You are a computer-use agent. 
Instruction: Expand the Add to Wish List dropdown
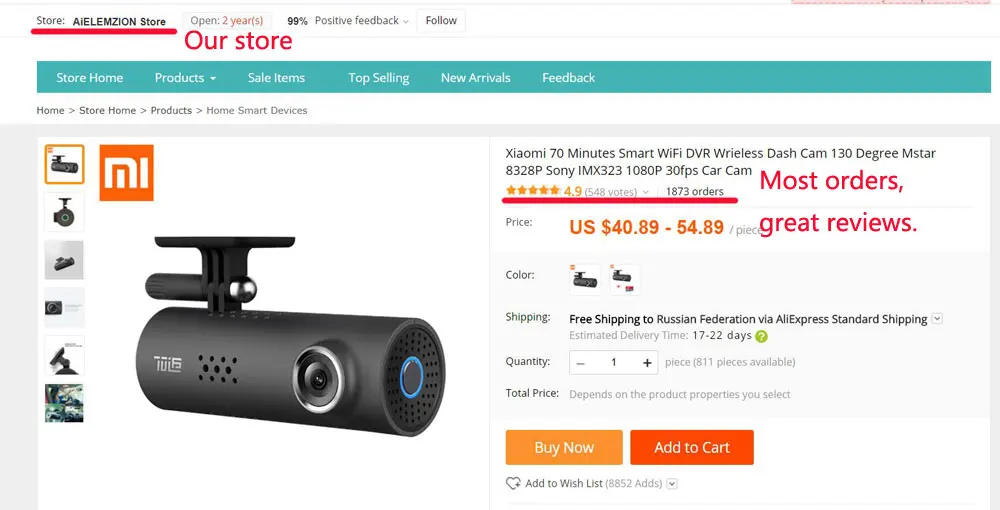point(672,484)
